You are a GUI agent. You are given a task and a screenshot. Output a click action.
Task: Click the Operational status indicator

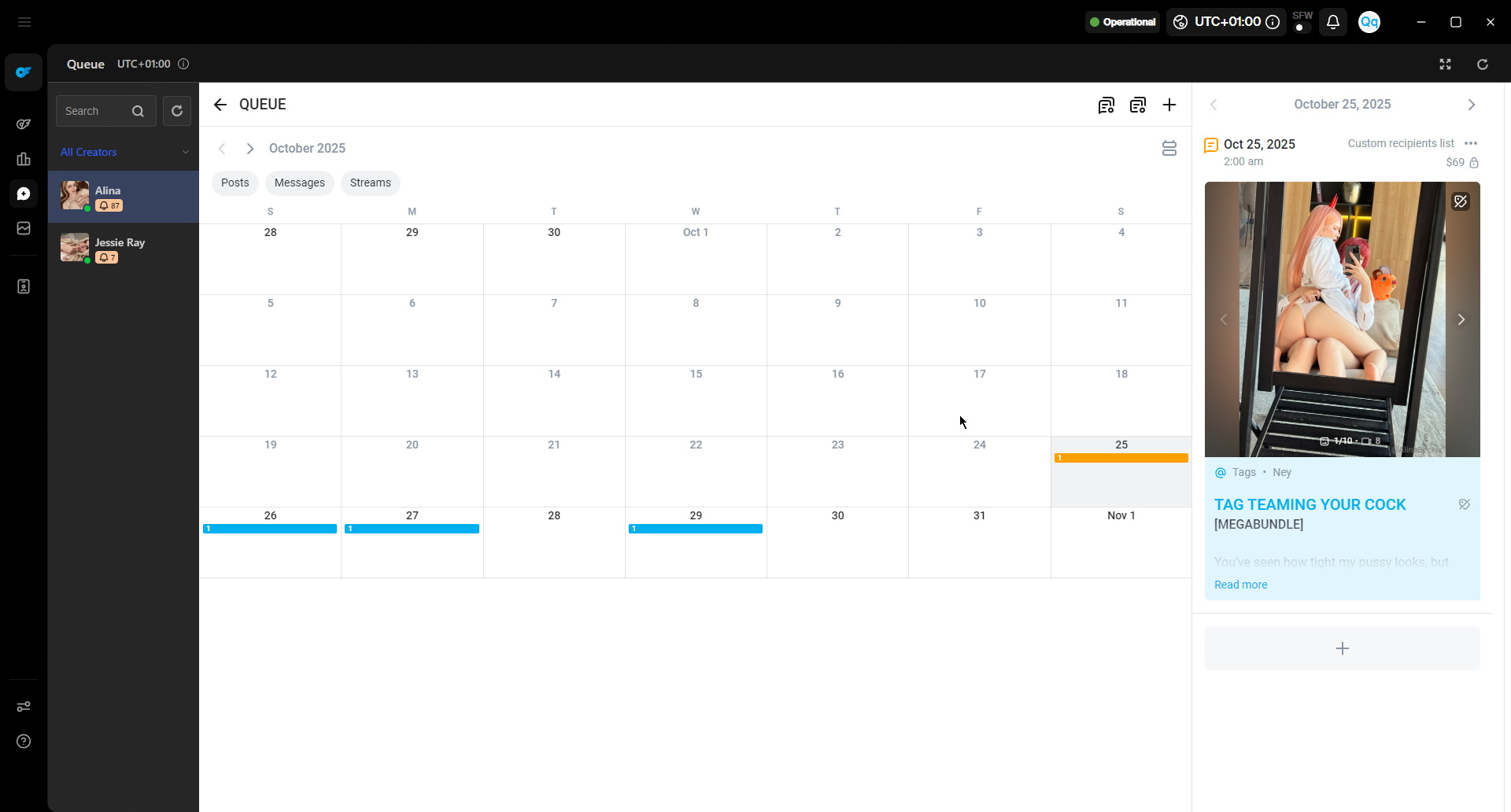click(x=1123, y=22)
